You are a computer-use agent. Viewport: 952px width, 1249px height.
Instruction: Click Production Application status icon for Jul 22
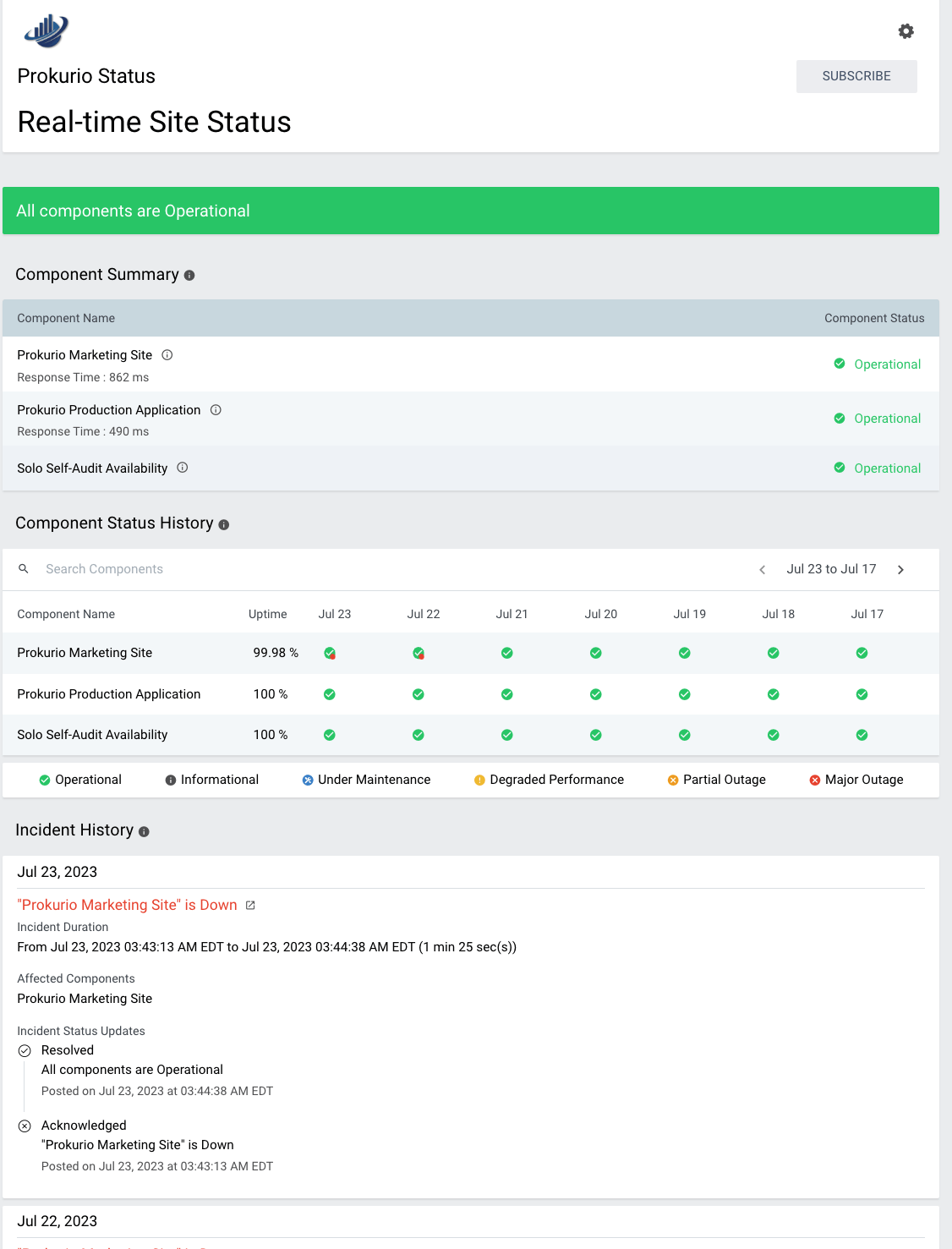click(419, 694)
